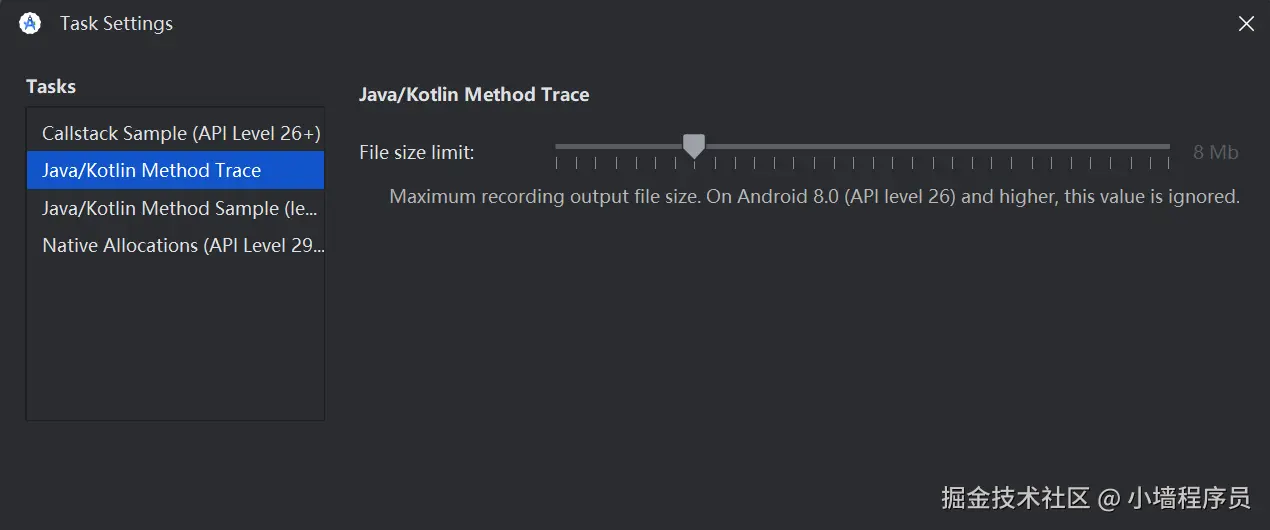Click the Java/Kotlin Method Trace settings heading
Image resolution: width=1270 pixels, height=530 pixels.
tap(474, 94)
